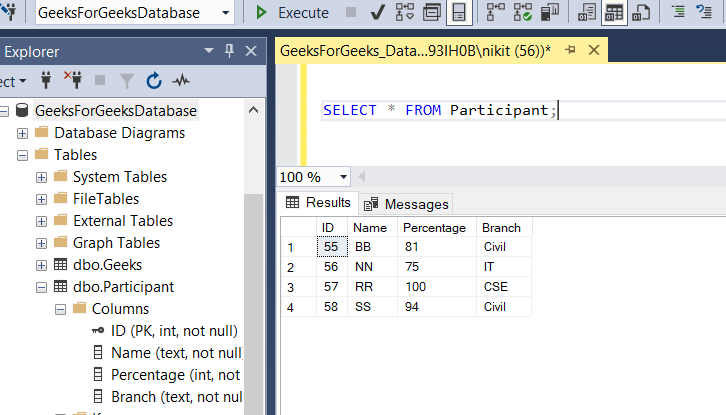Select the cell with name RR
Image resolution: width=726 pixels, height=415 pixels.
(372, 287)
